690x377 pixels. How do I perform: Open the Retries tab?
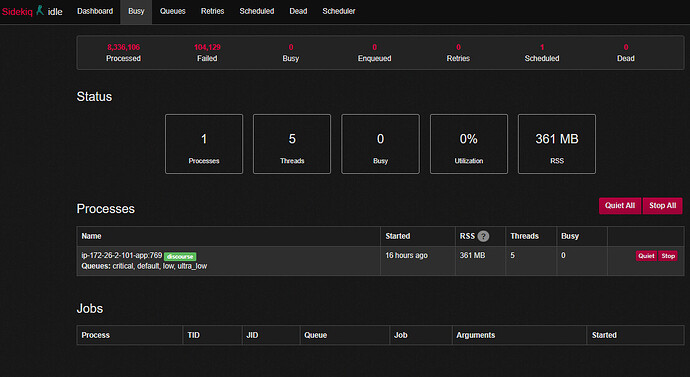click(x=213, y=11)
